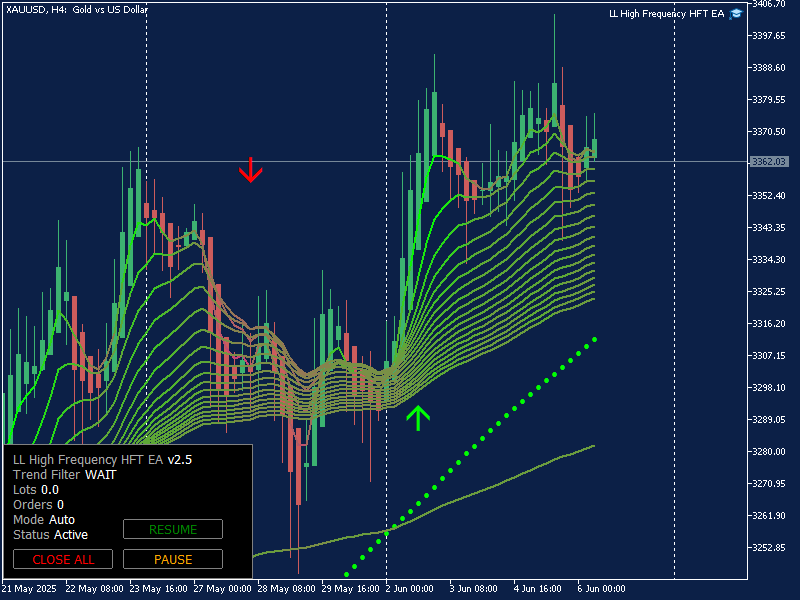Click the 3 Jun 08:00 time label

473,588
